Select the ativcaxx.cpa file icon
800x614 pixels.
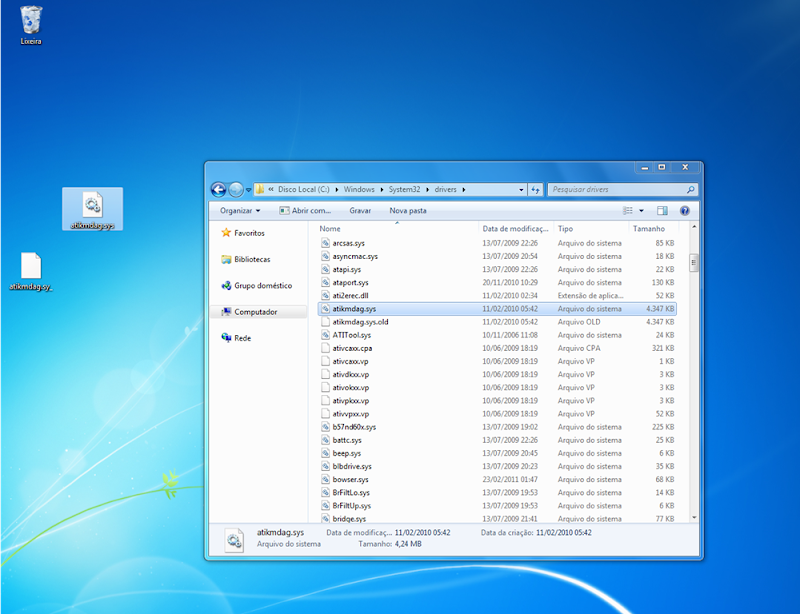point(325,348)
